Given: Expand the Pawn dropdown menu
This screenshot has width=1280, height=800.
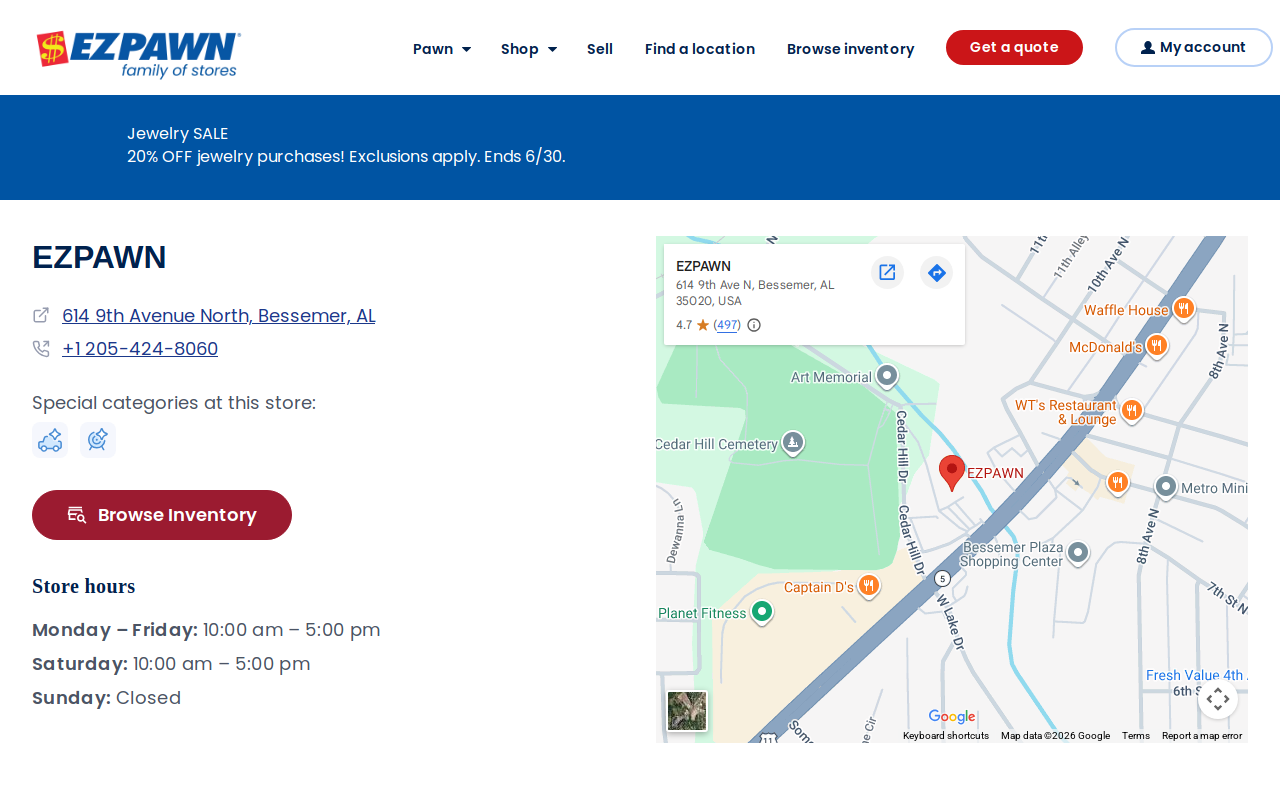Looking at the screenshot, I should point(442,48).
